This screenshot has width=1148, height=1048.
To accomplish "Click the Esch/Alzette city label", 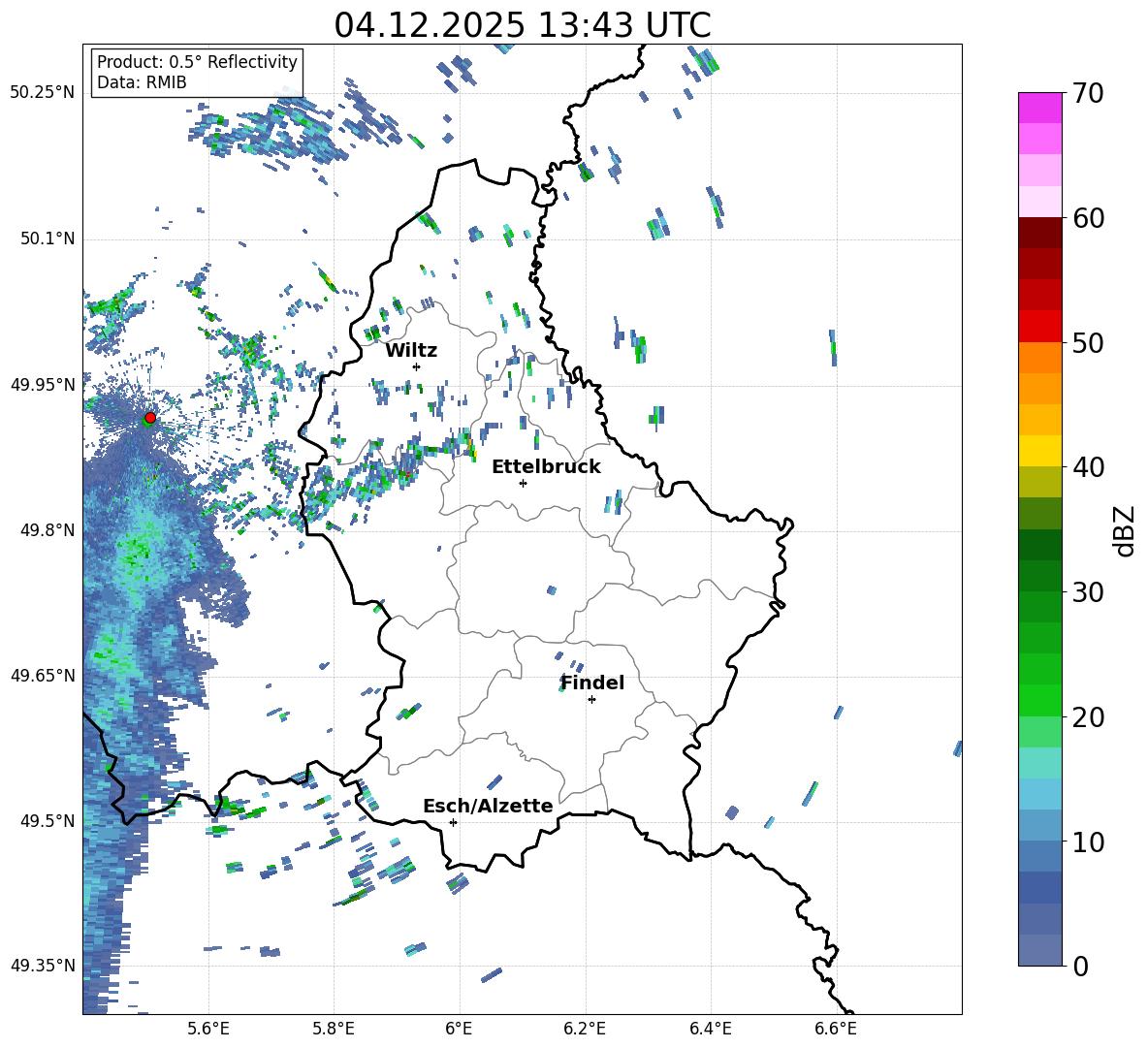I will click(x=488, y=806).
